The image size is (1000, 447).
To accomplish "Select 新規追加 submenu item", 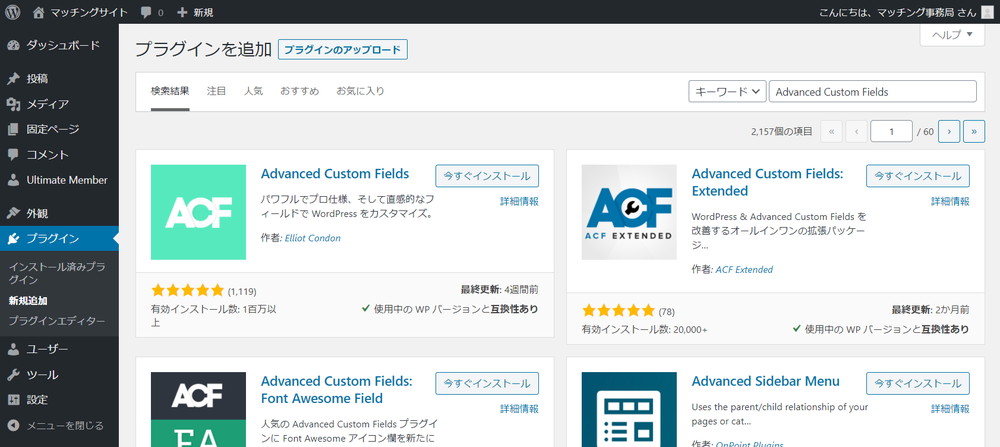I will click(28, 301).
